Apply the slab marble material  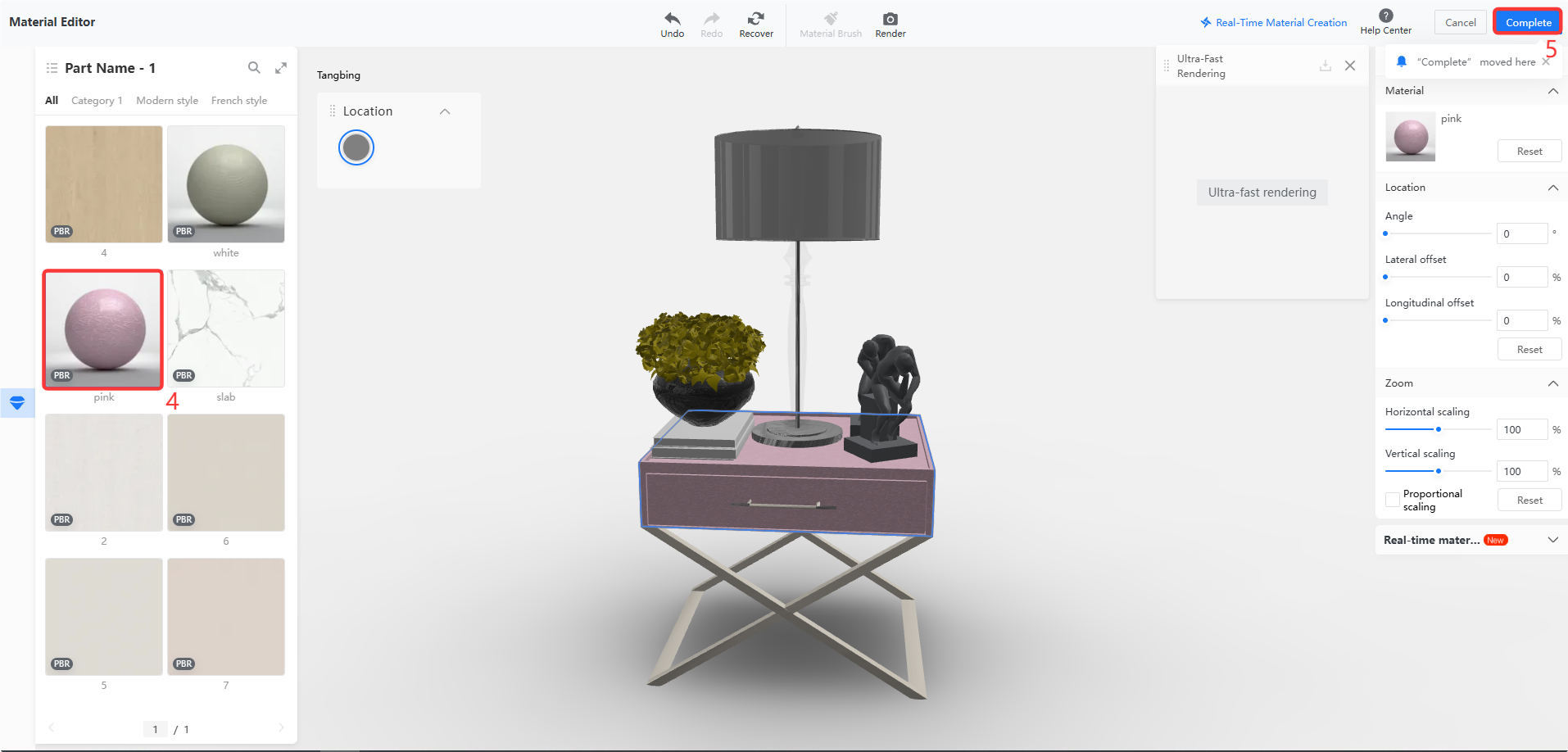(x=226, y=328)
